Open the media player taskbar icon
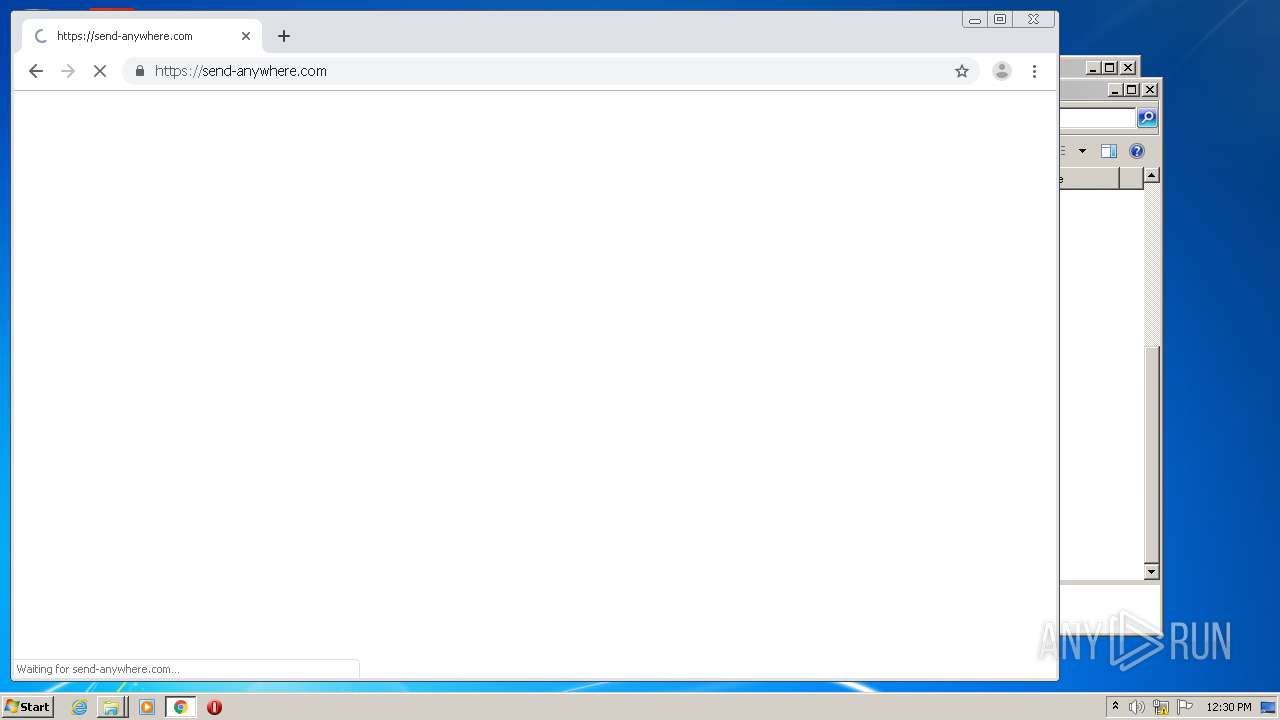This screenshot has width=1280, height=720. tap(147, 707)
